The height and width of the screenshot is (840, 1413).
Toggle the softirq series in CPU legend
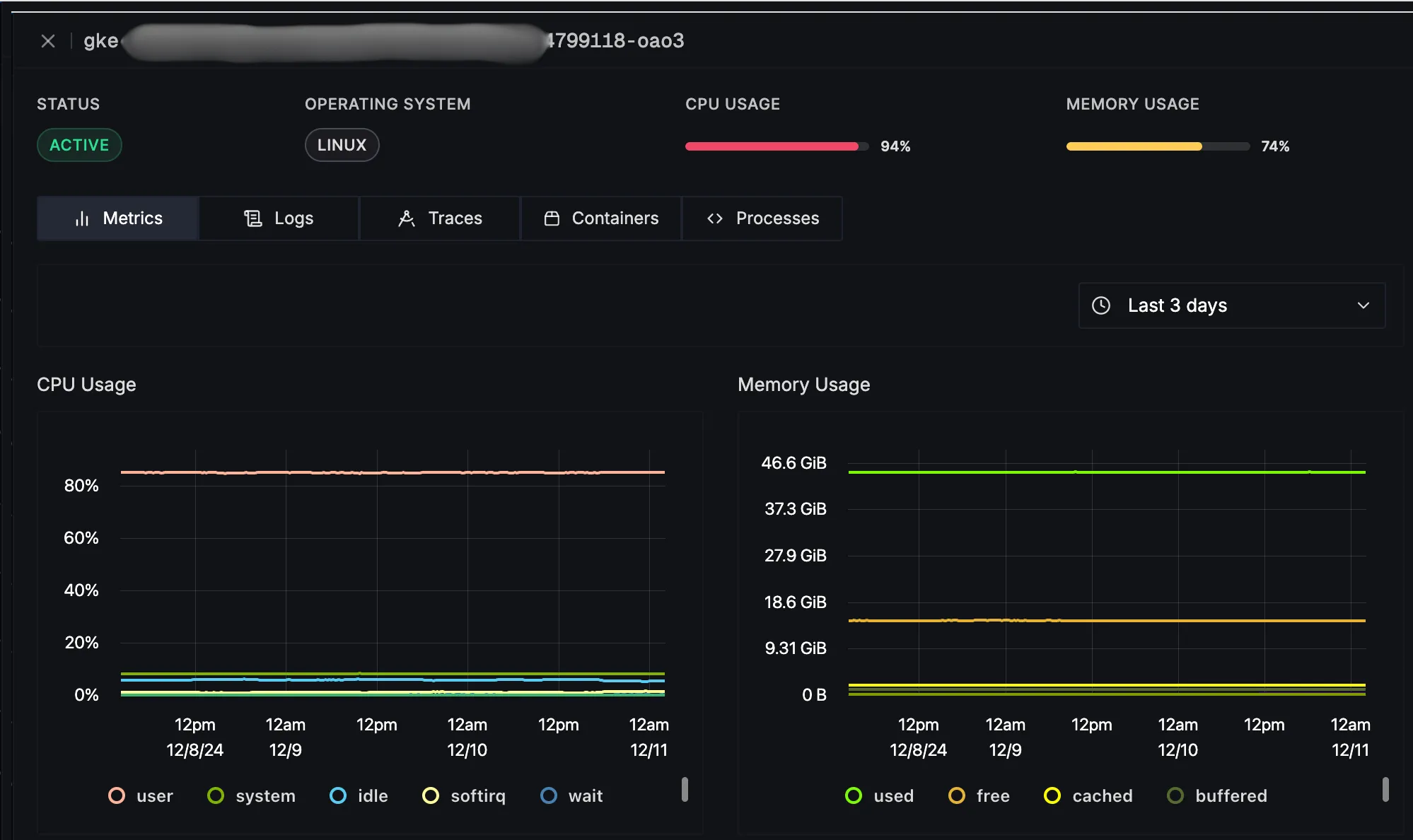[x=464, y=796]
